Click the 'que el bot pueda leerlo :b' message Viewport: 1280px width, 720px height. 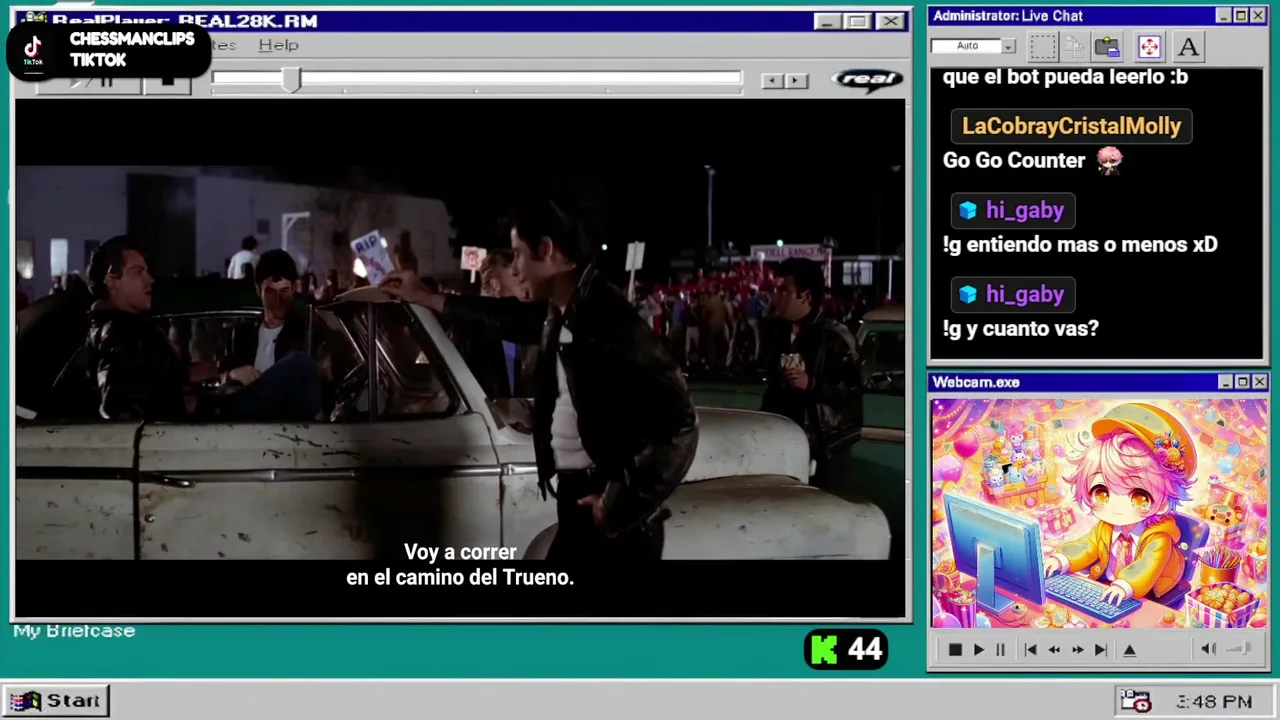[x=1065, y=77]
